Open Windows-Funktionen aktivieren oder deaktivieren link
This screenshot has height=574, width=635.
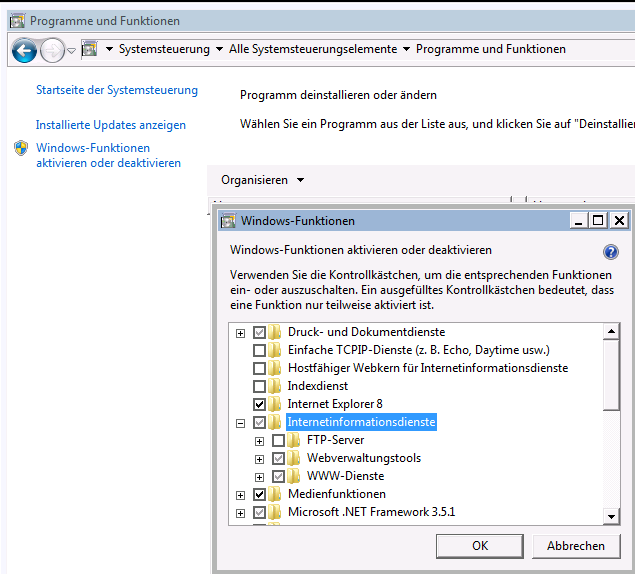pos(108,155)
